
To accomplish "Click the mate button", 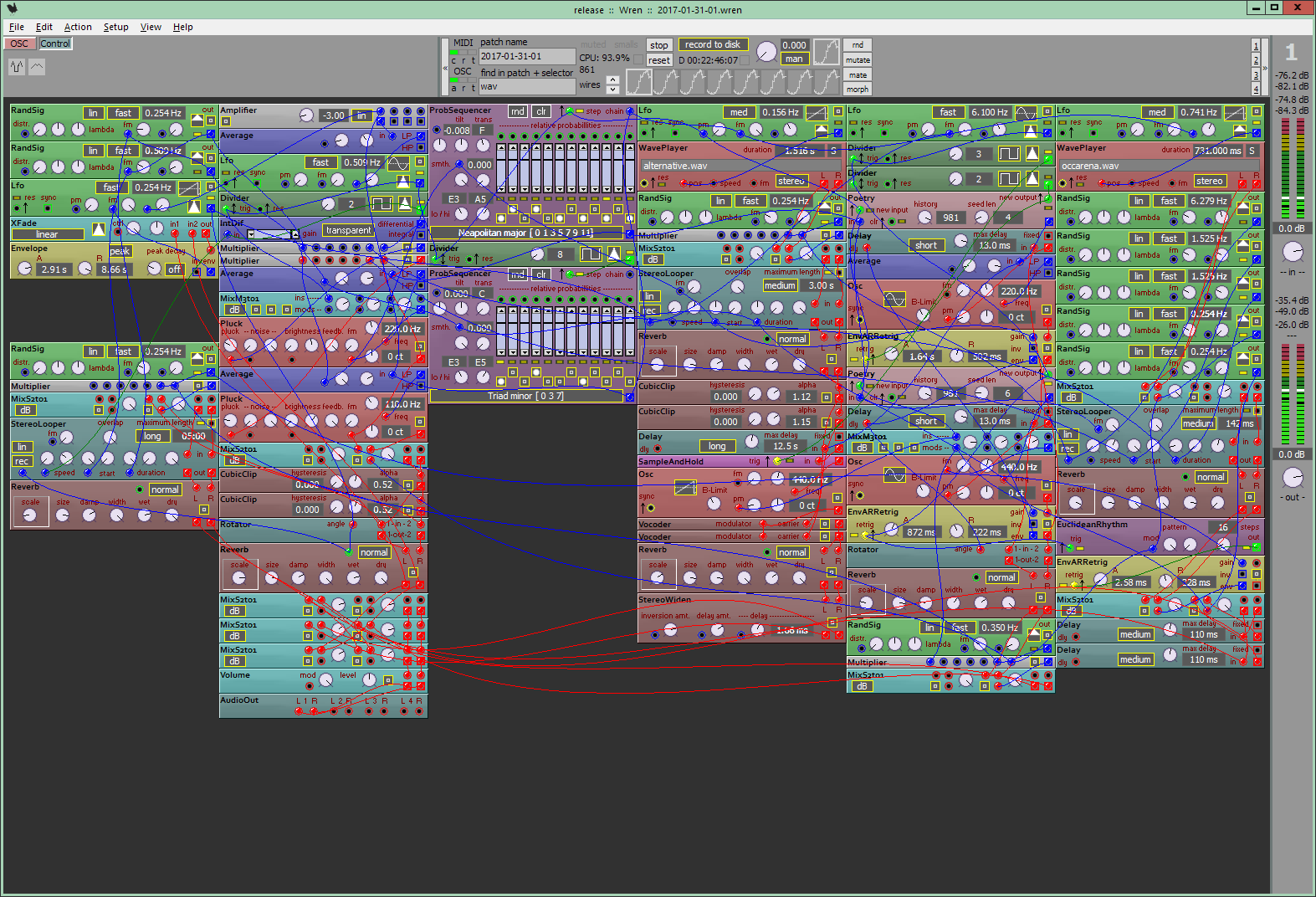I will [858, 74].
